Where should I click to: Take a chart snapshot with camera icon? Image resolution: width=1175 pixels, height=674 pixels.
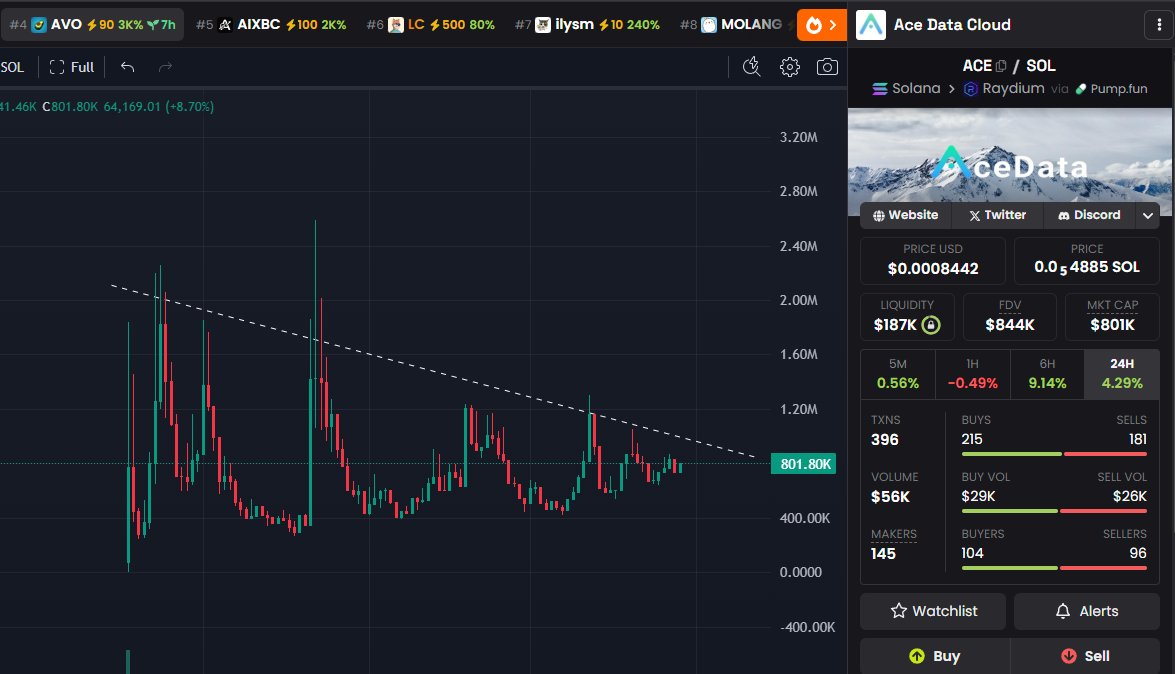pos(827,67)
